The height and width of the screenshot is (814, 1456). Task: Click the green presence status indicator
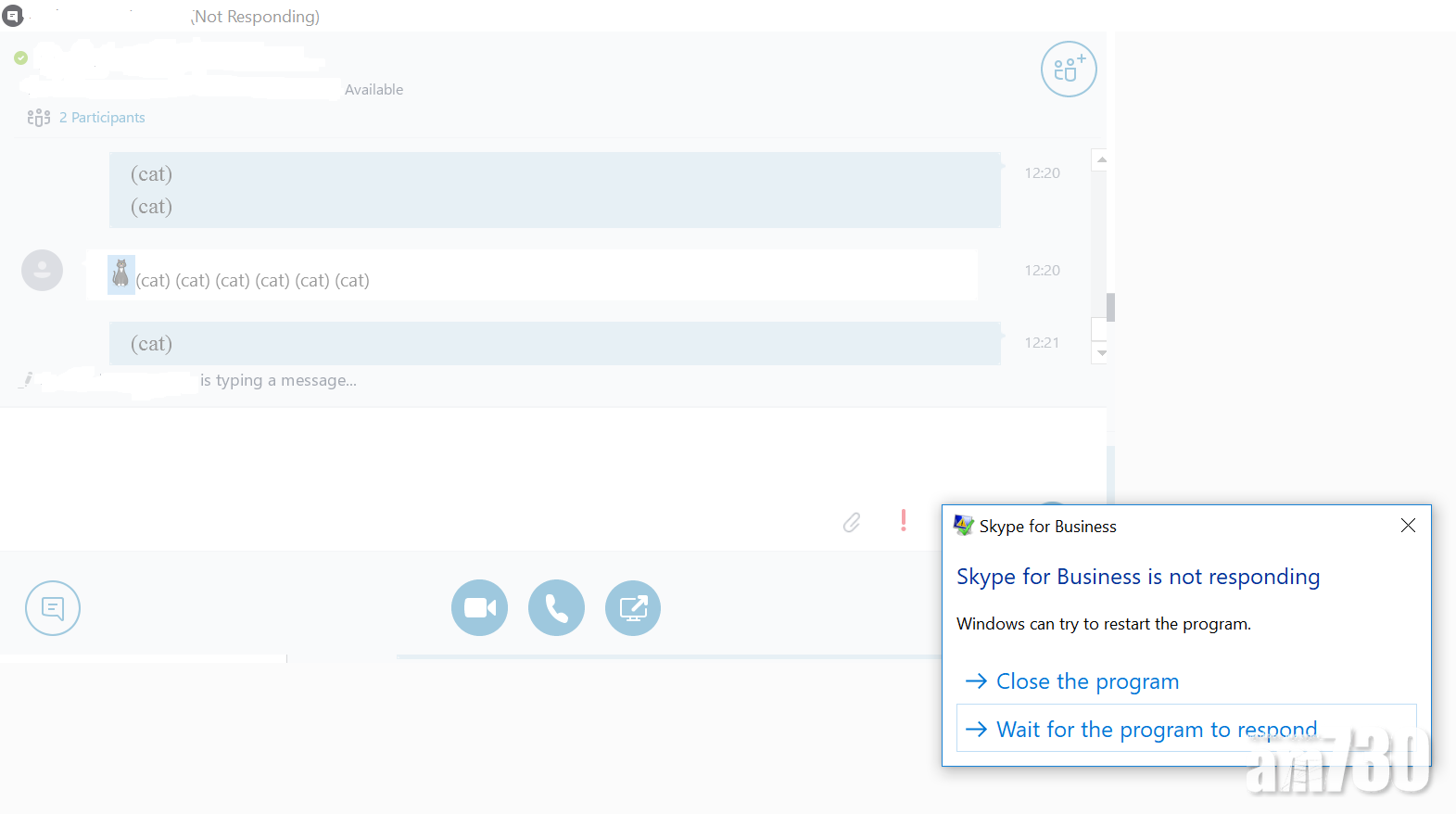pyautogui.click(x=21, y=58)
